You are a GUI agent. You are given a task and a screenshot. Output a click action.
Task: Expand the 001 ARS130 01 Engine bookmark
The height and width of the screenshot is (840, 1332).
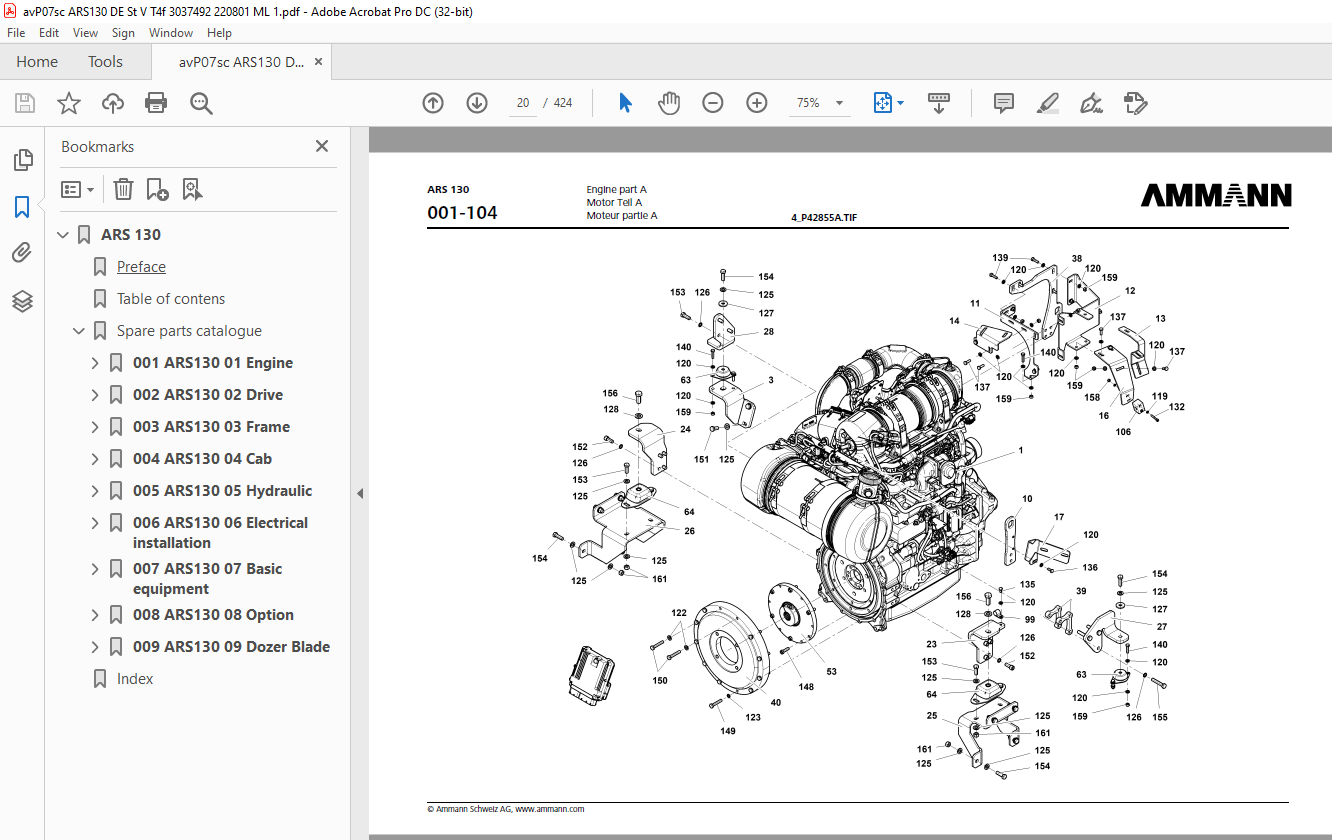pos(95,363)
